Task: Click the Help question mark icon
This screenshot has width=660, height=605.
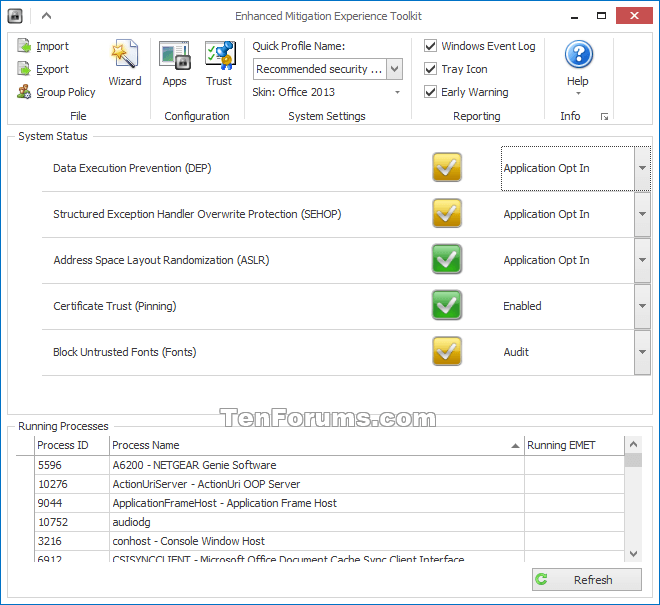Action: pyautogui.click(x=578, y=54)
